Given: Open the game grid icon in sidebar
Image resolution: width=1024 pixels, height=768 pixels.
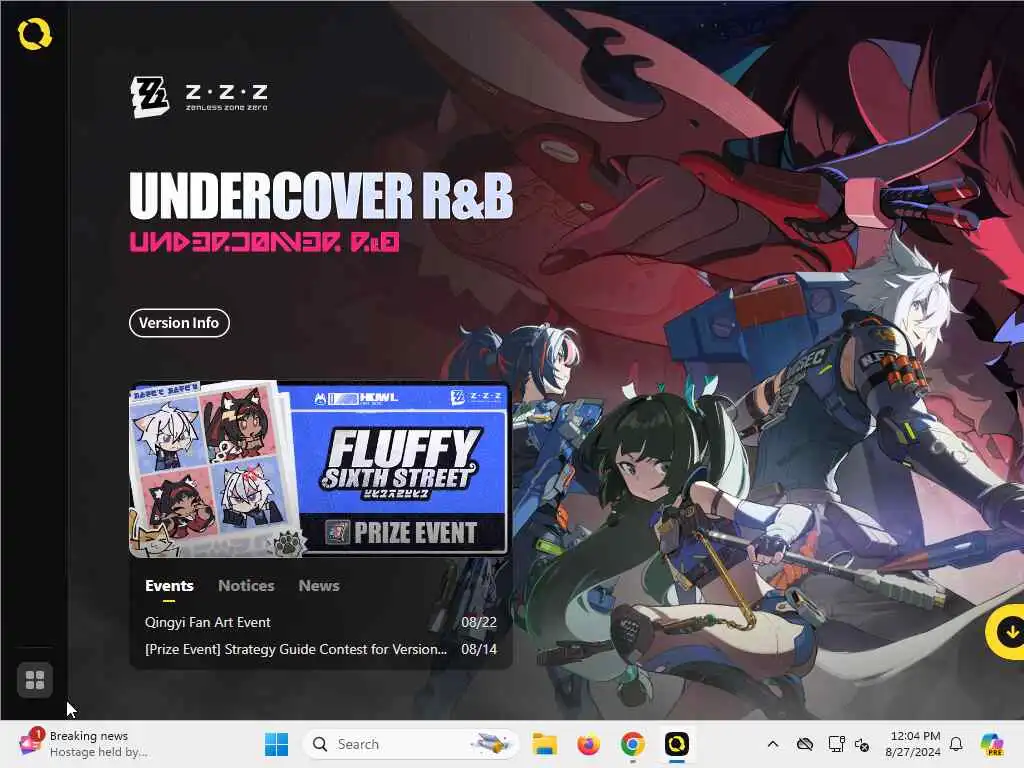Looking at the screenshot, I should click(x=35, y=680).
